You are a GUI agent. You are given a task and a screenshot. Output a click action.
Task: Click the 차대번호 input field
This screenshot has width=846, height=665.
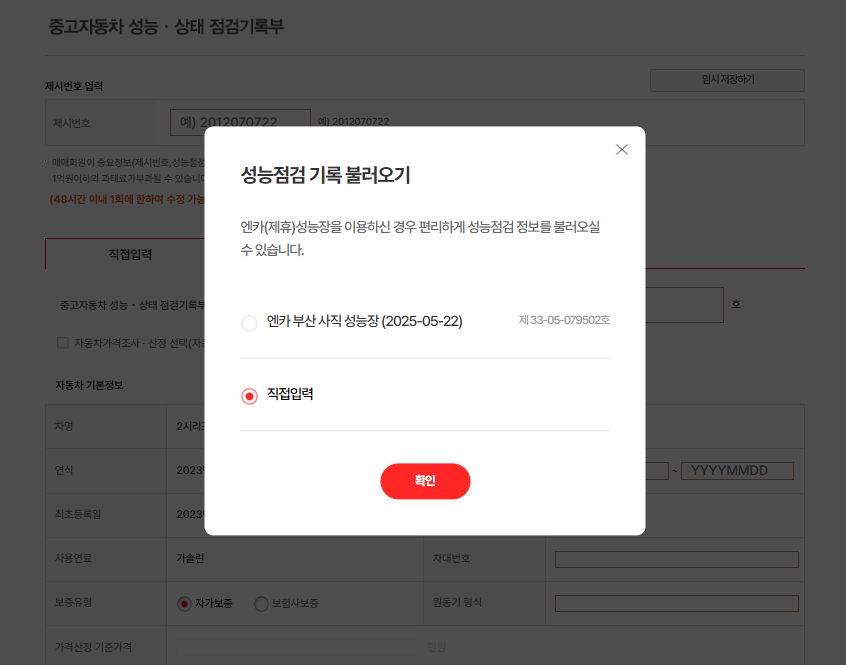click(x=677, y=559)
